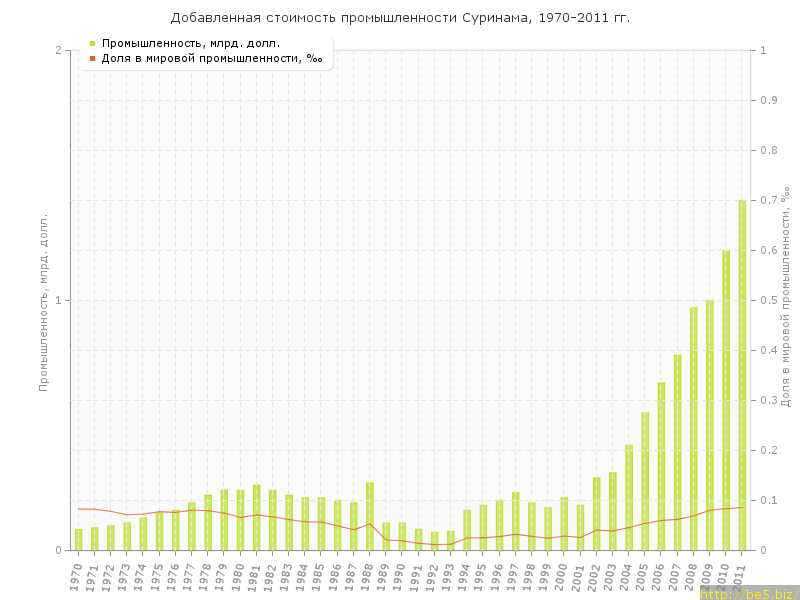Click the 1970 label on the x-axis

pyautogui.click(x=77, y=576)
